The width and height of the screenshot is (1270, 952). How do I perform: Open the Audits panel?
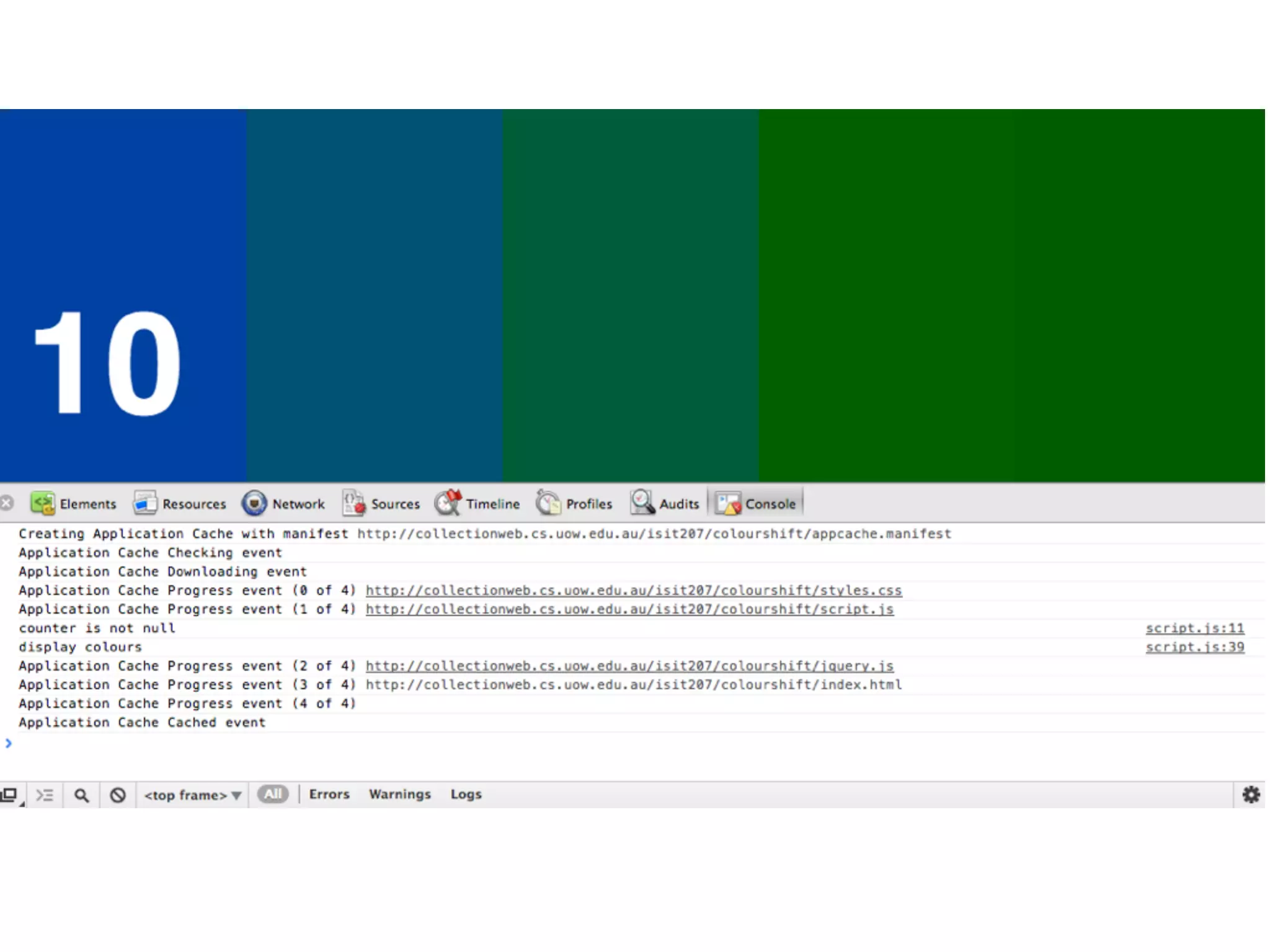coord(665,503)
